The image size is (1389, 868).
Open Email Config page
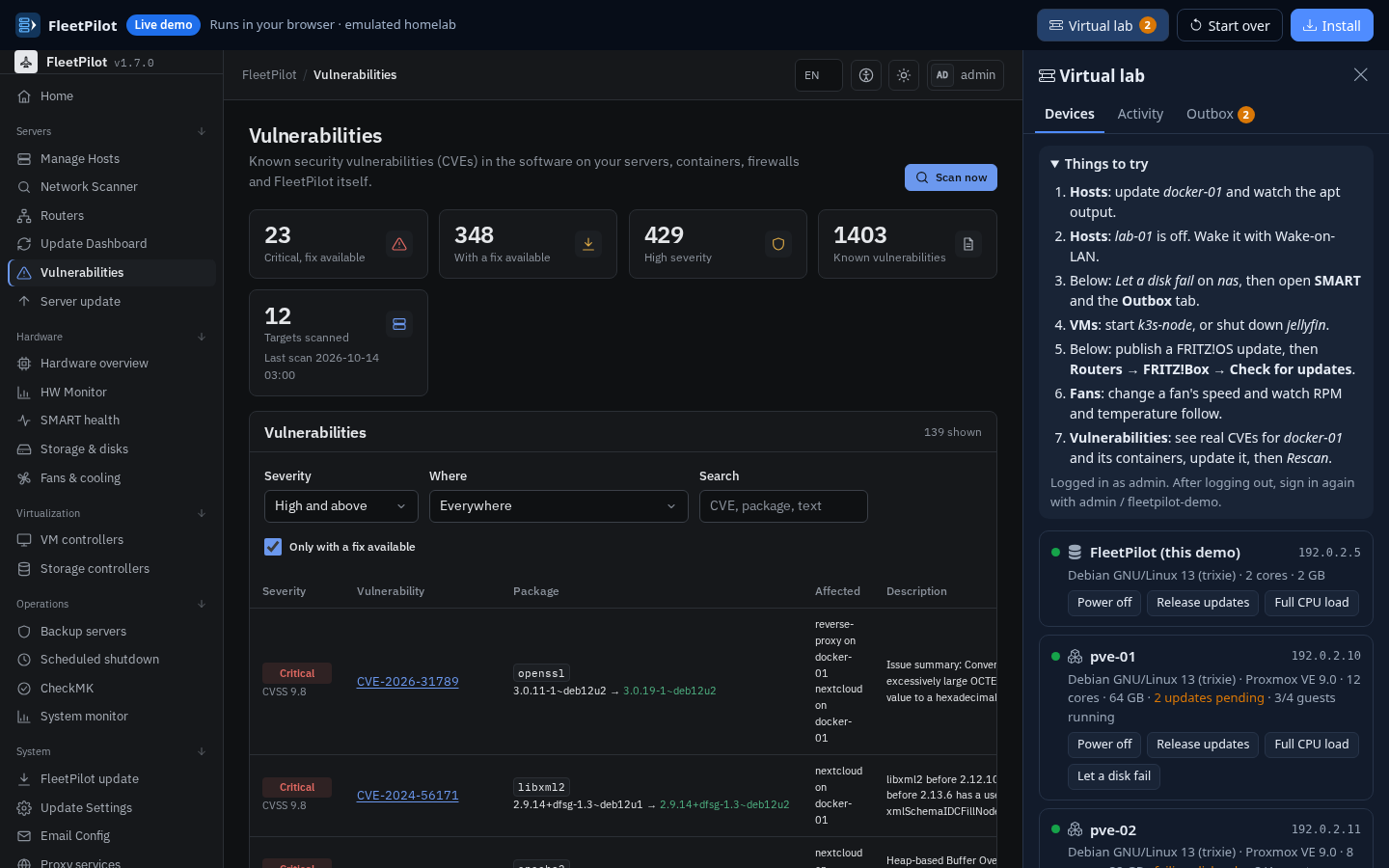pyautogui.click(x=112, y=836)
